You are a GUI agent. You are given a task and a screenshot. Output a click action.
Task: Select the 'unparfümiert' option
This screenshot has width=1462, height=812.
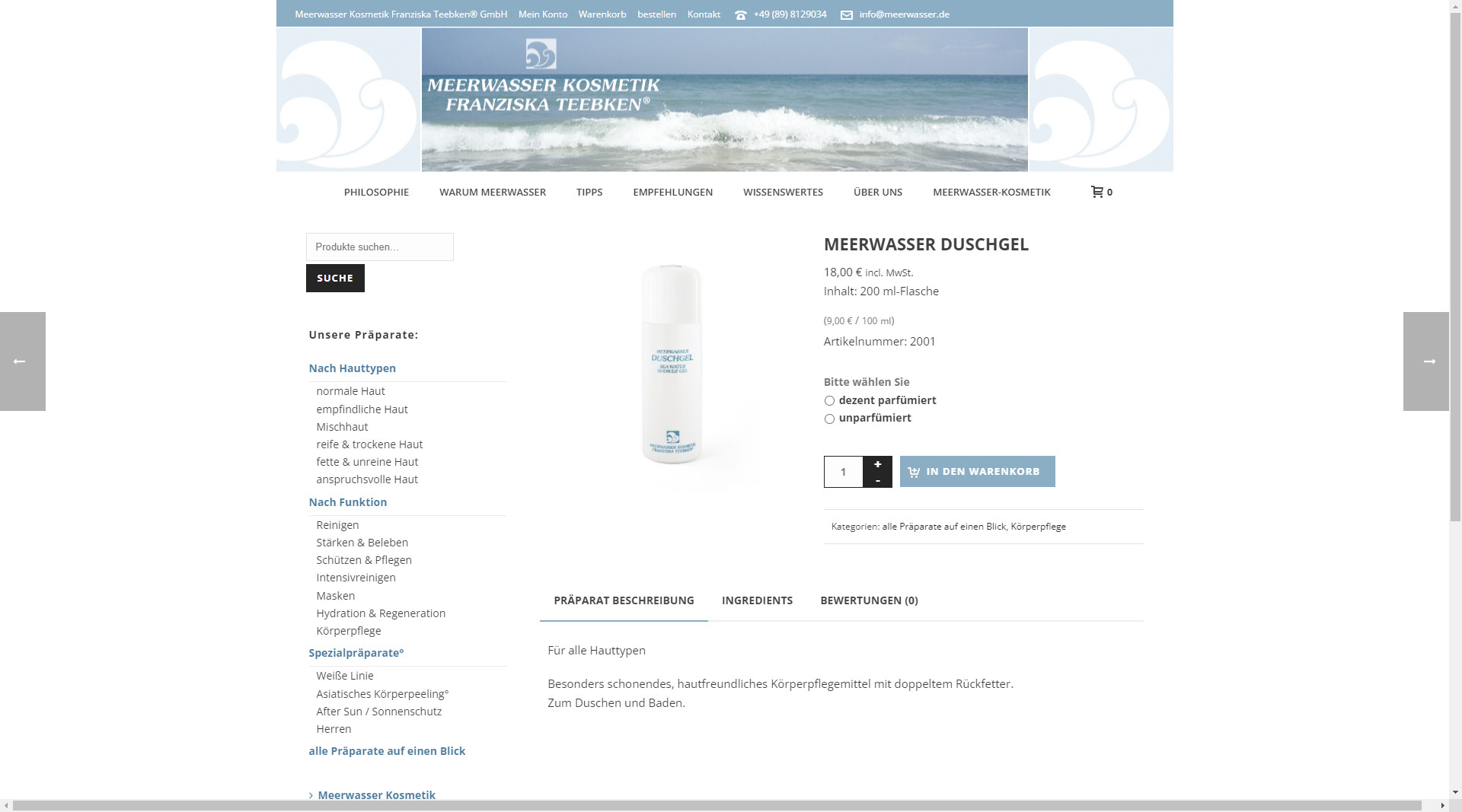point(829,419)
